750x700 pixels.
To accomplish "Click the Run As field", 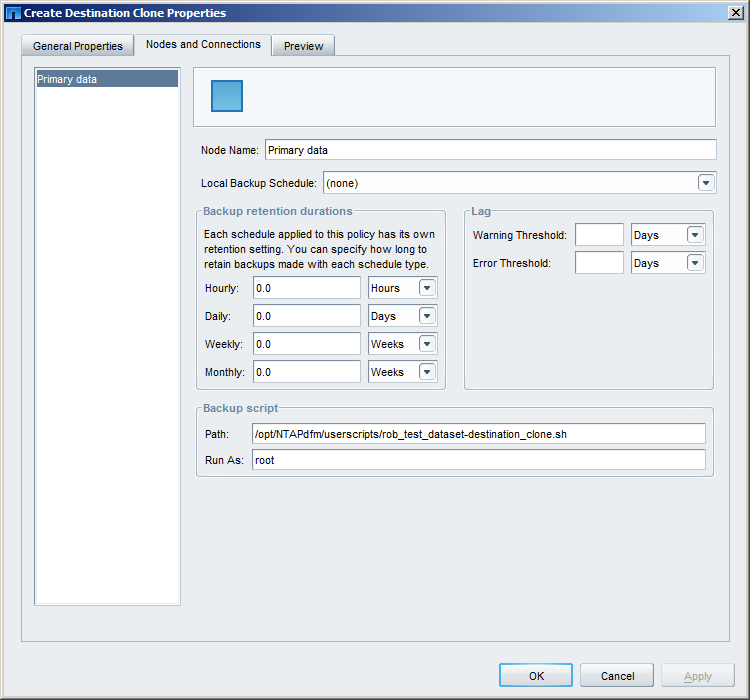I will (x=478, y=460).
